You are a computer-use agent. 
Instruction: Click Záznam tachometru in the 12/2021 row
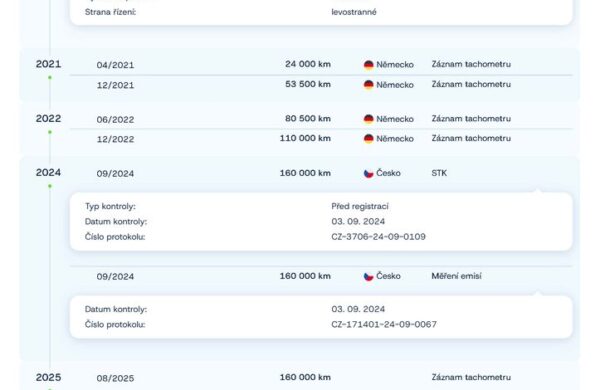coord(471,84)
